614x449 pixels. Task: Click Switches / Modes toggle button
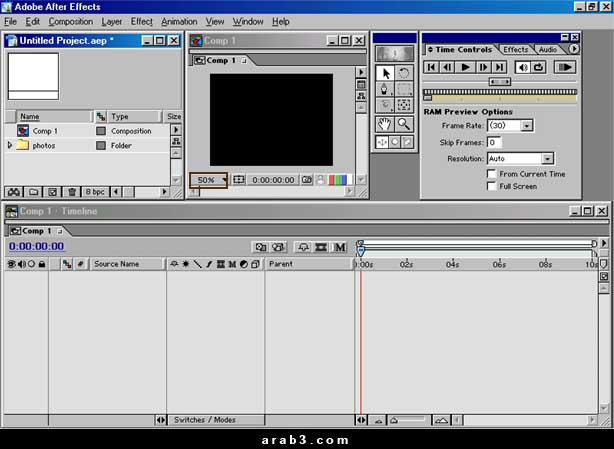[x=216, y=420]
